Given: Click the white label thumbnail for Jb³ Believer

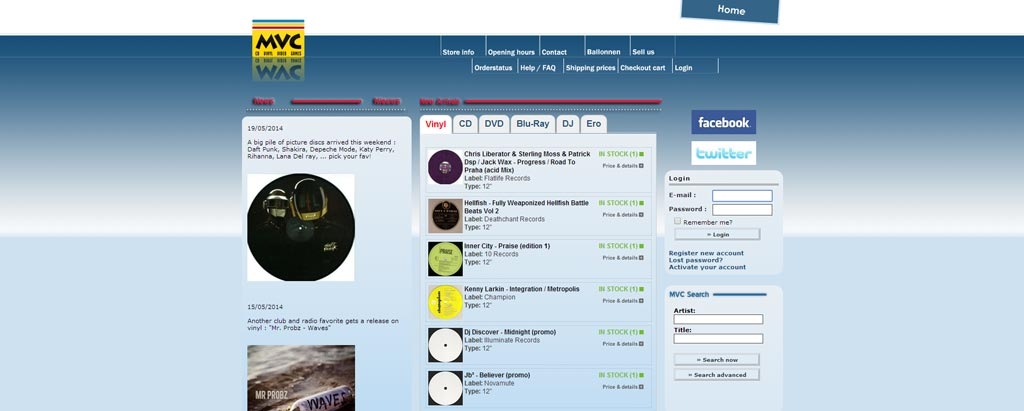Looking at the screenshot, I should click(445, 388).
